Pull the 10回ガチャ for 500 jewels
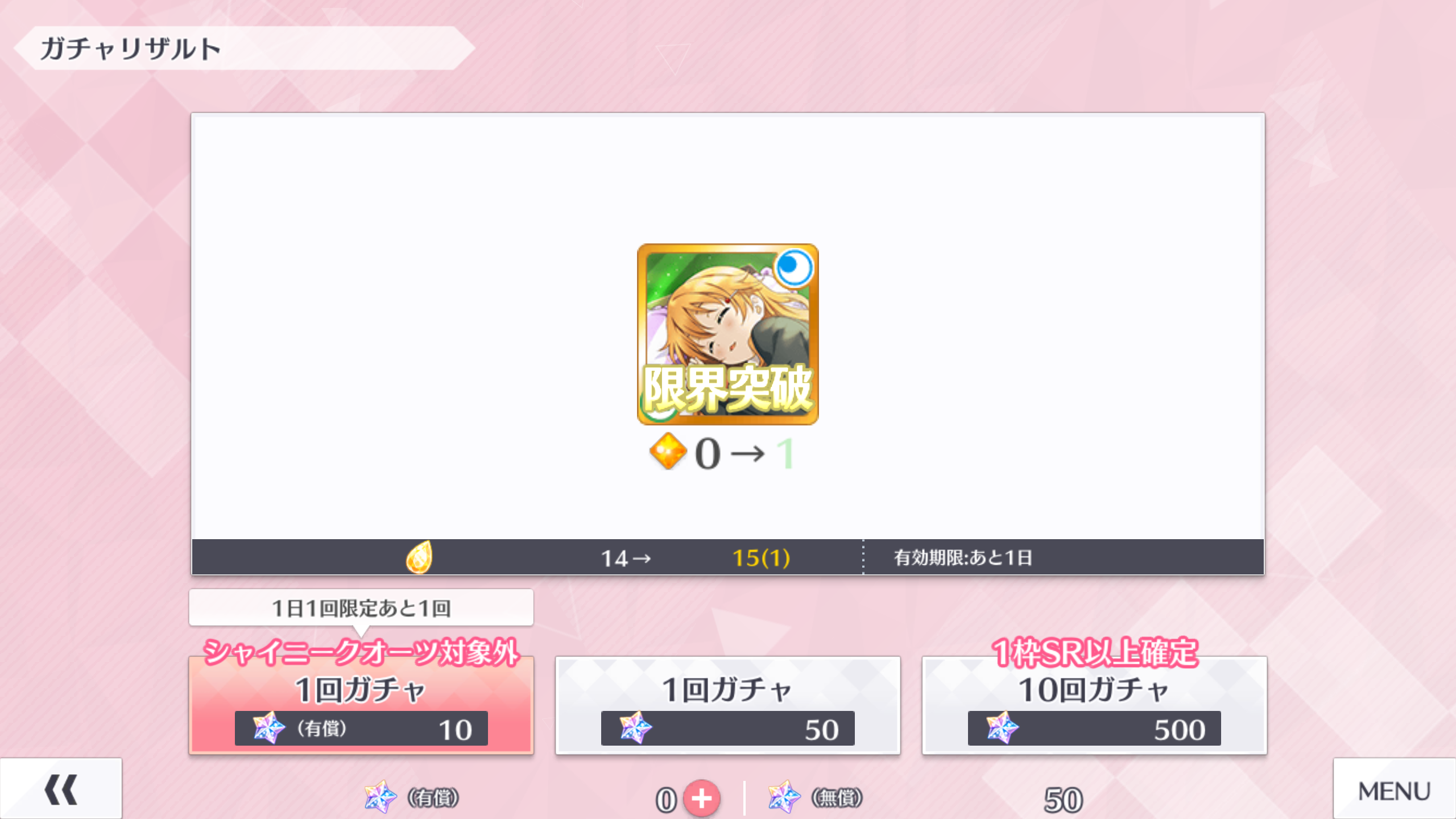The height and width of the screenshot is (819, 1456). point(1094,706)
